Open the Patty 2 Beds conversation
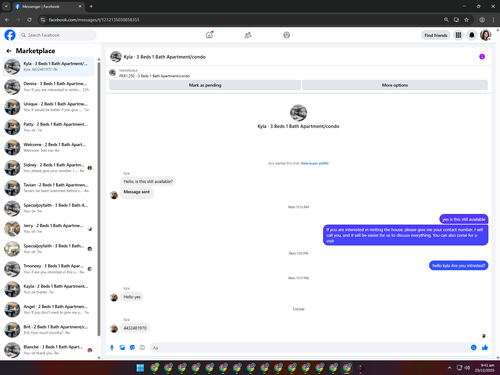 [x=49, y=127]
